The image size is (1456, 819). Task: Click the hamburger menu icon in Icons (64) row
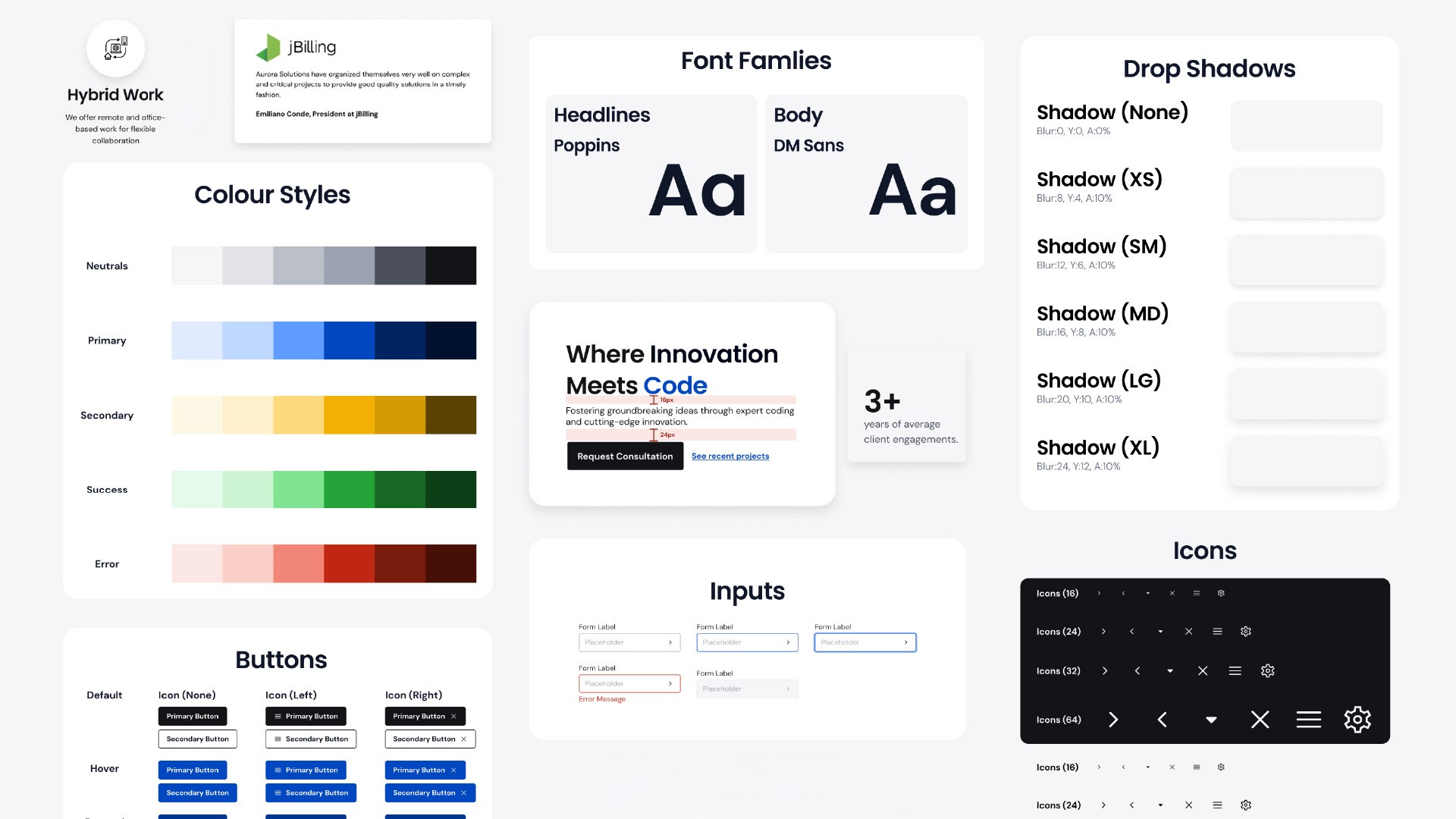pos(1309,719)
